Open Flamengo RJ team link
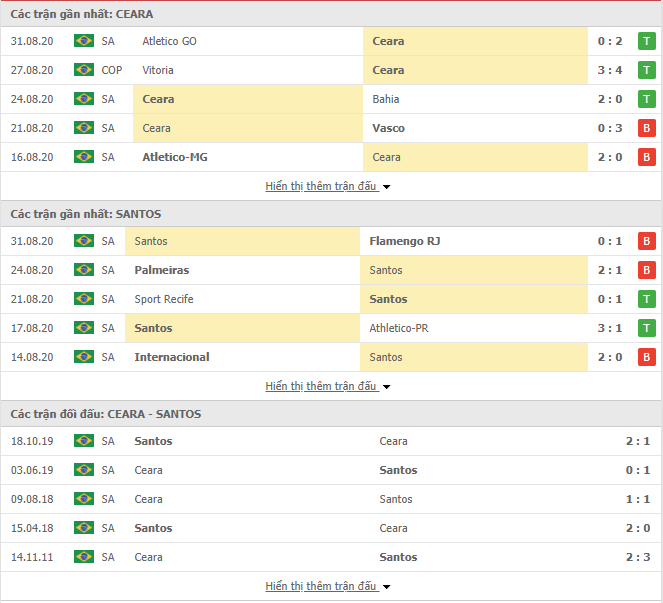The image size is (663, 603). pyautogui.click(x=405, y=241)
